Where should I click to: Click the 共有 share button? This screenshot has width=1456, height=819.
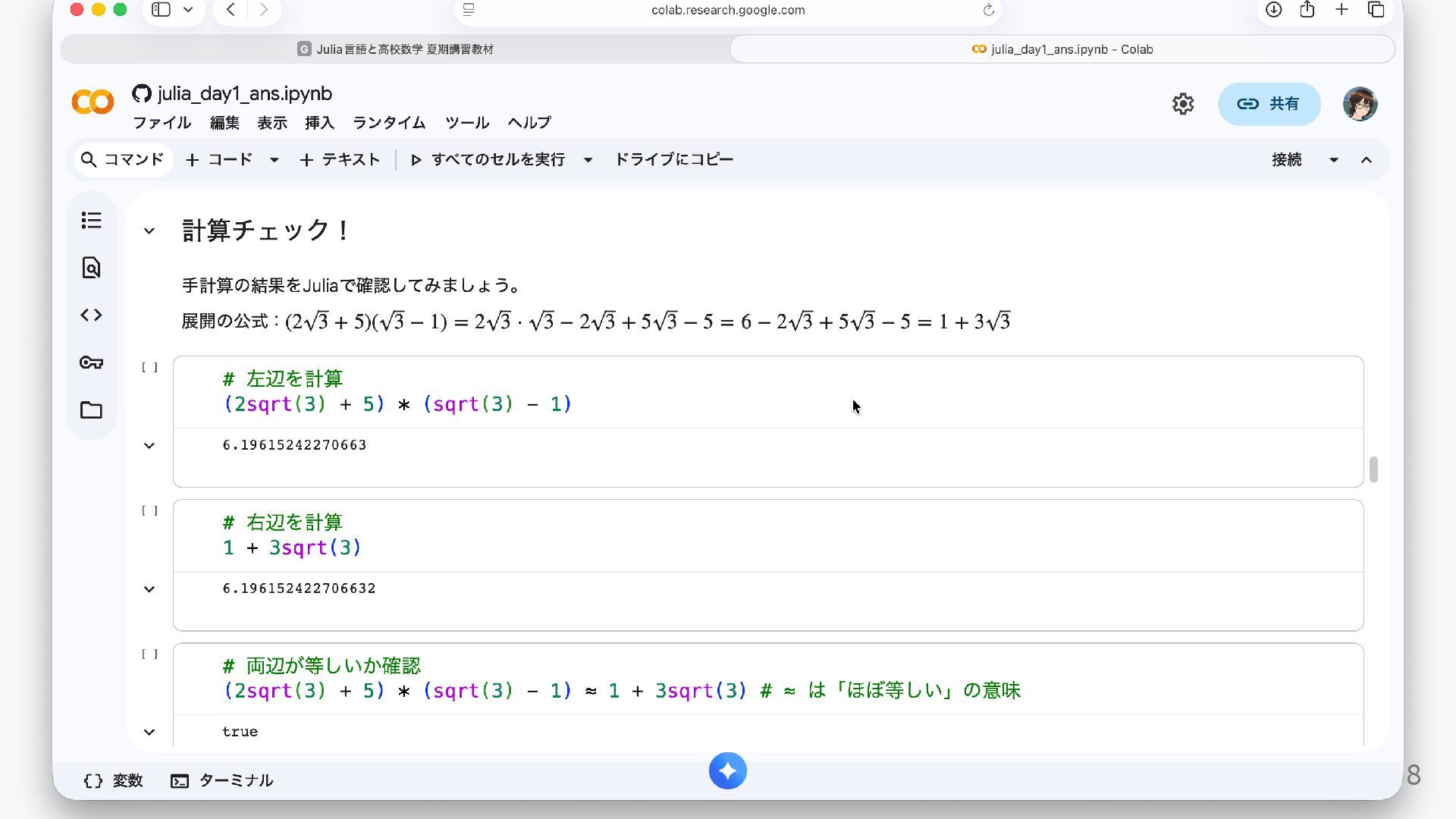click(x=1269, y=104)
